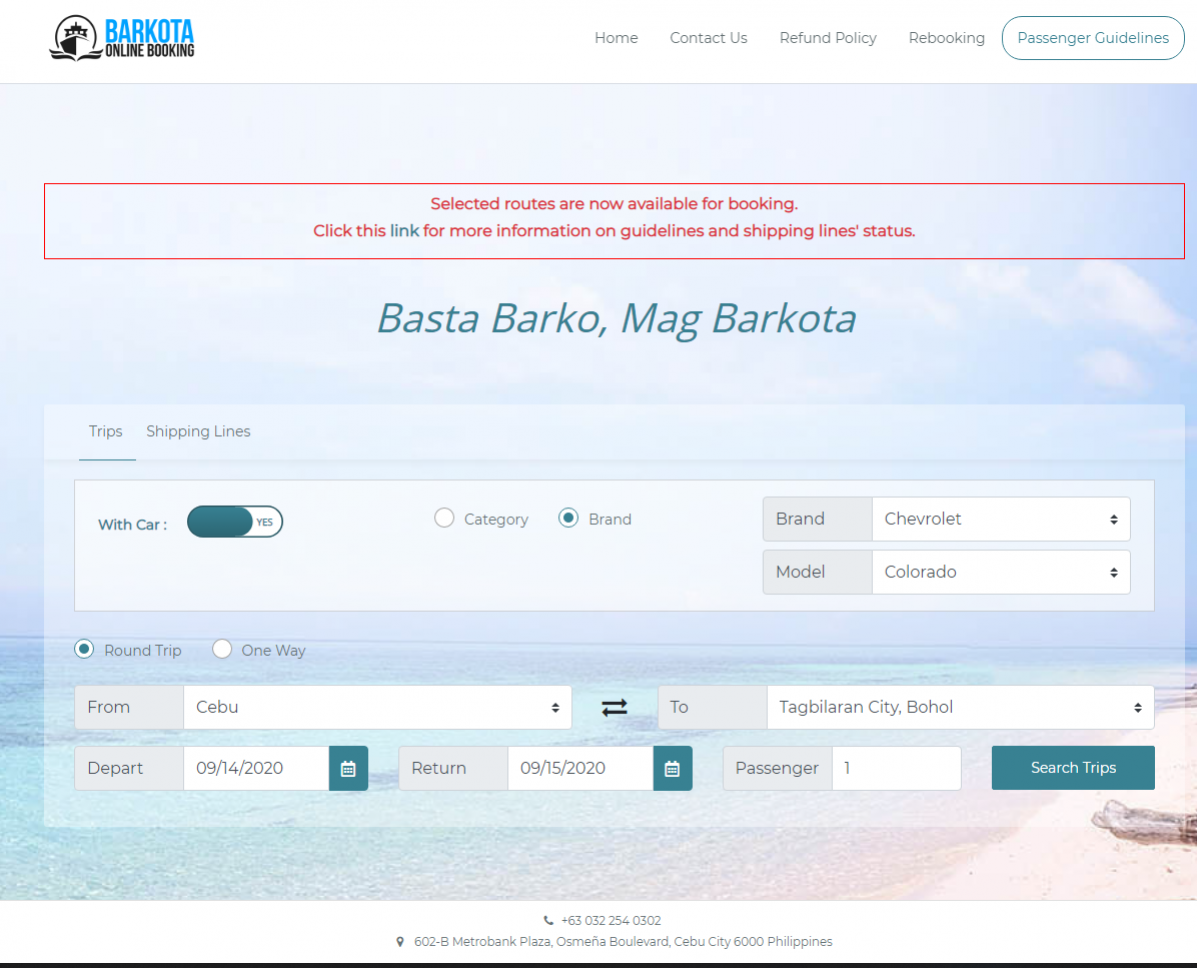Click the phone icon in the footer
Screen dimensions: 1197x968
[549, 920]
